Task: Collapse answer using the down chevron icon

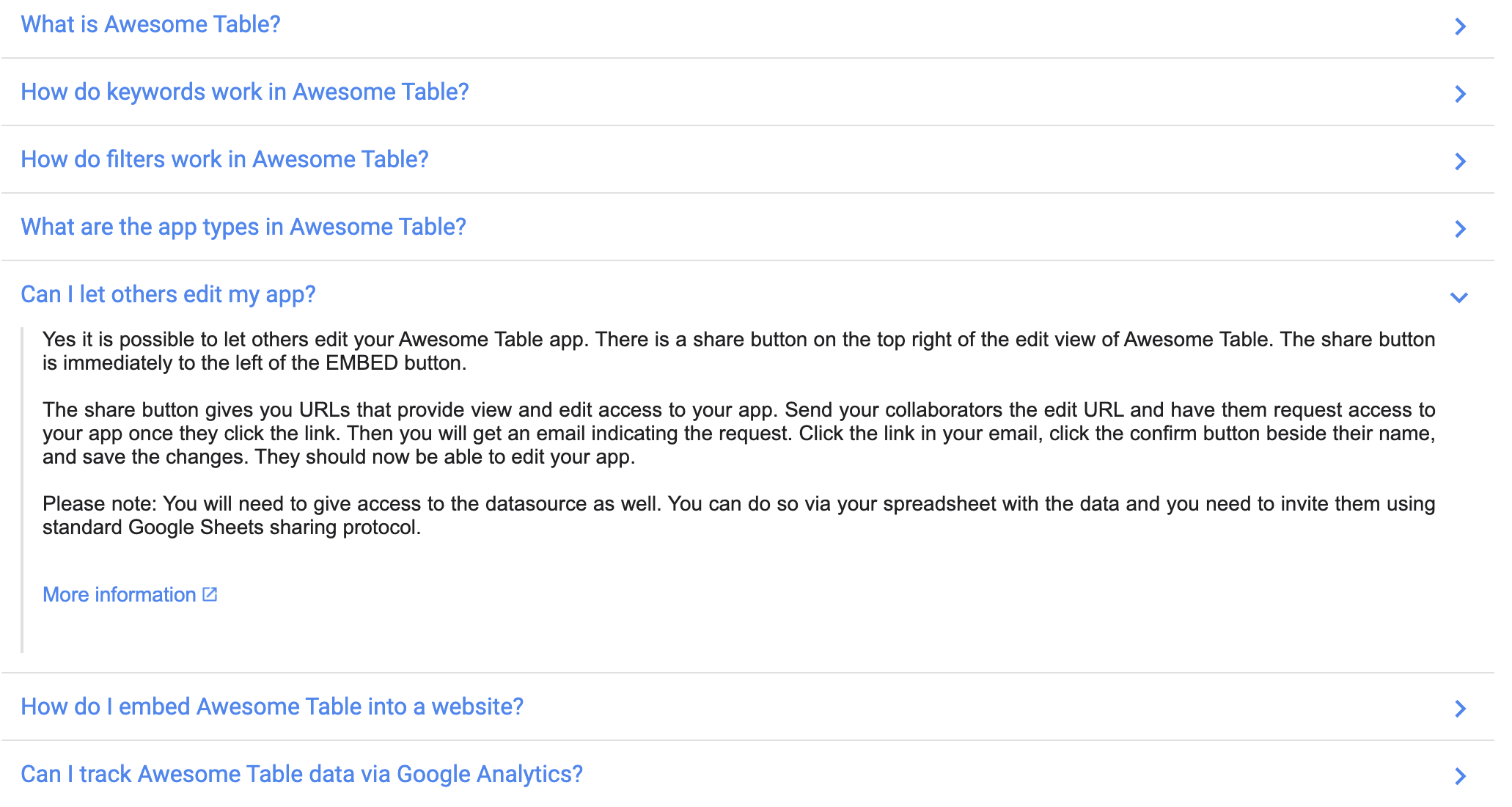Action: point(1459,297)
